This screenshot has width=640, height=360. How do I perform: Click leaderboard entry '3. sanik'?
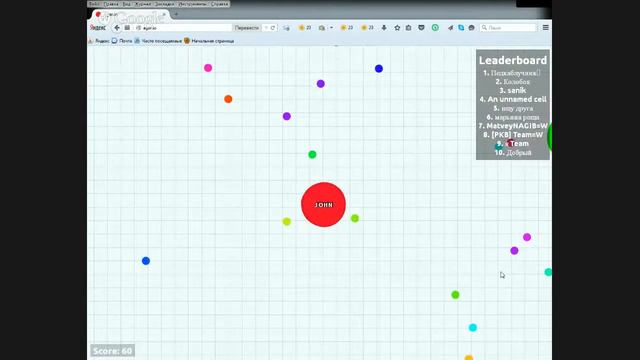click(513, 91)
